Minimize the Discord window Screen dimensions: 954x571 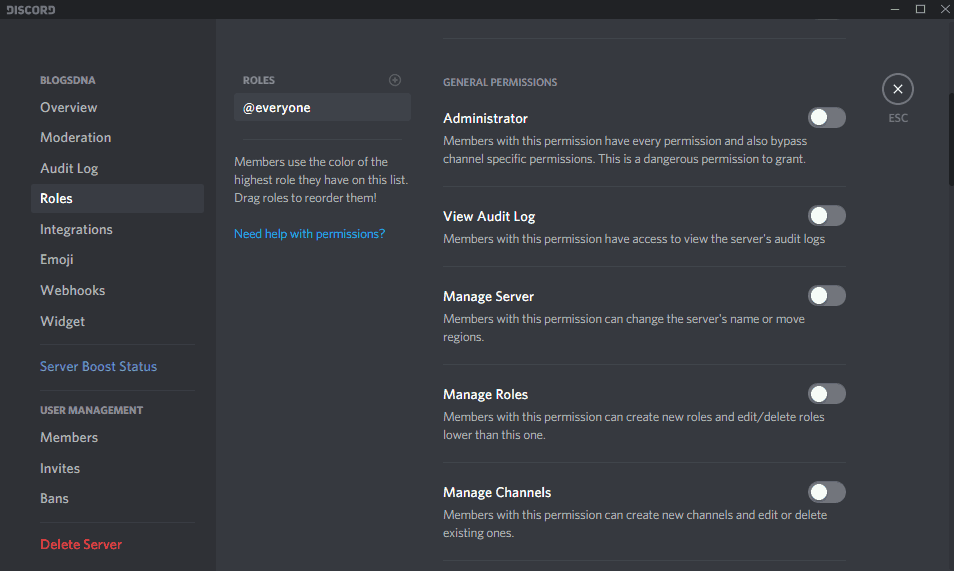(x=894, y=9)
